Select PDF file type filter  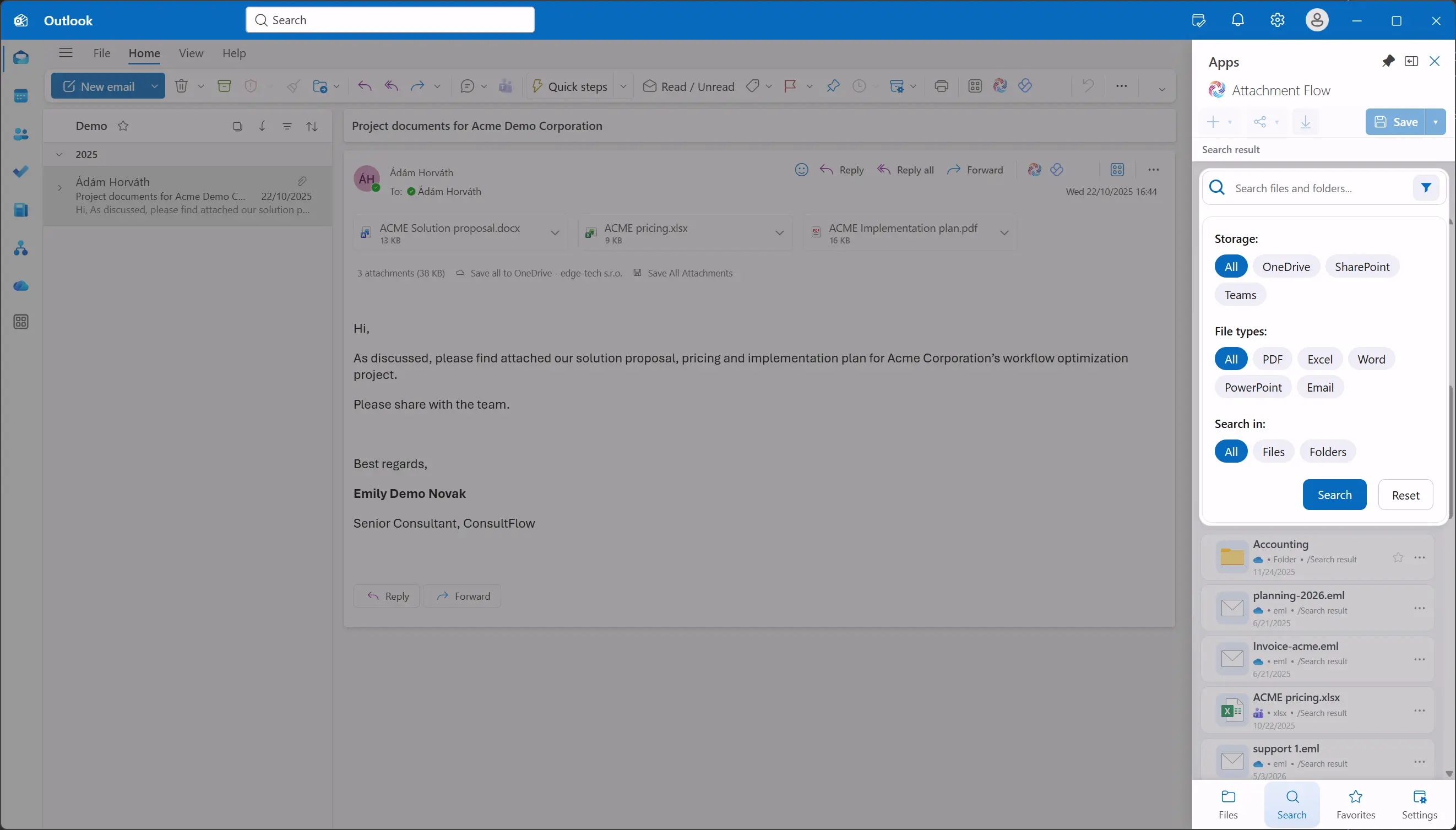tap(1272, 359)
